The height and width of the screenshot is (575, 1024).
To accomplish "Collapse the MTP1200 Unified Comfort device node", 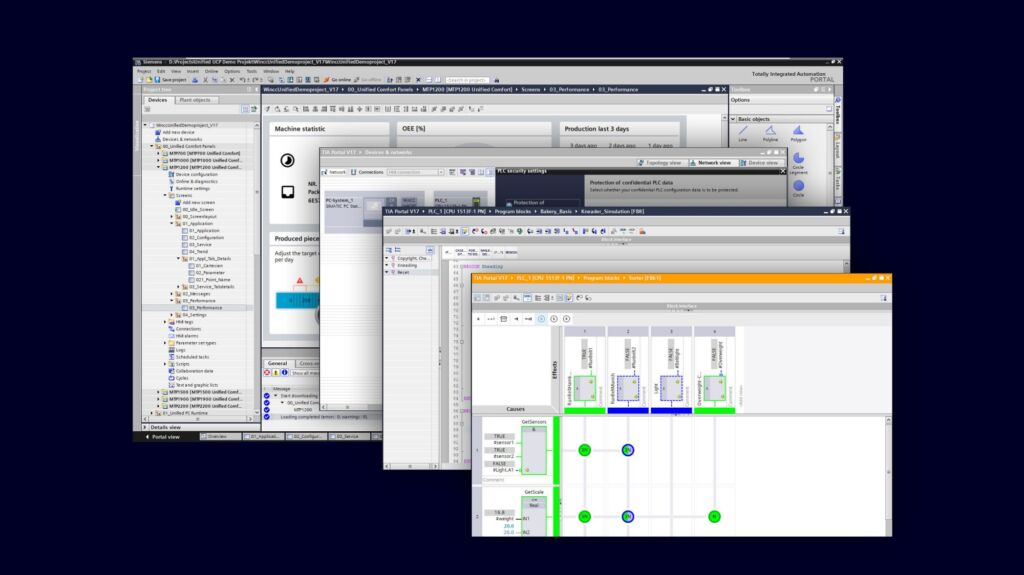I will [159, 167].
